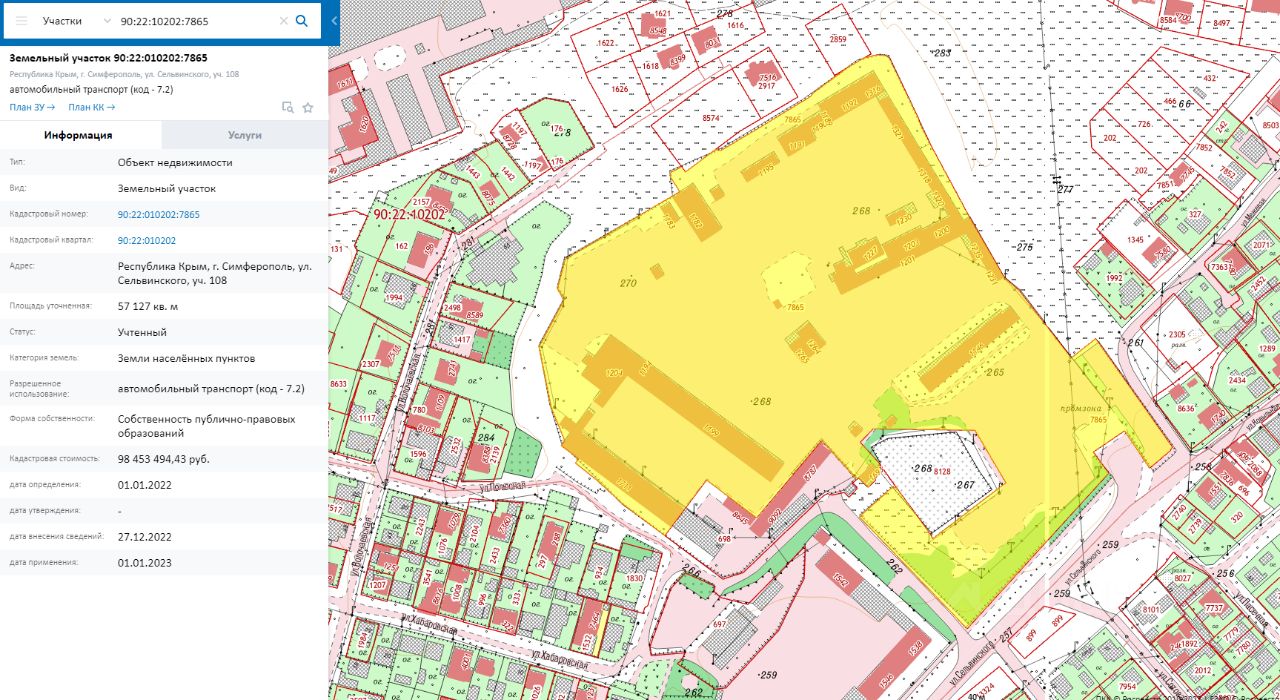Image resolution: width=1280 pixels, height=700 pixels.
Task: Select the status value Учтенный
Action: (142, 332)
